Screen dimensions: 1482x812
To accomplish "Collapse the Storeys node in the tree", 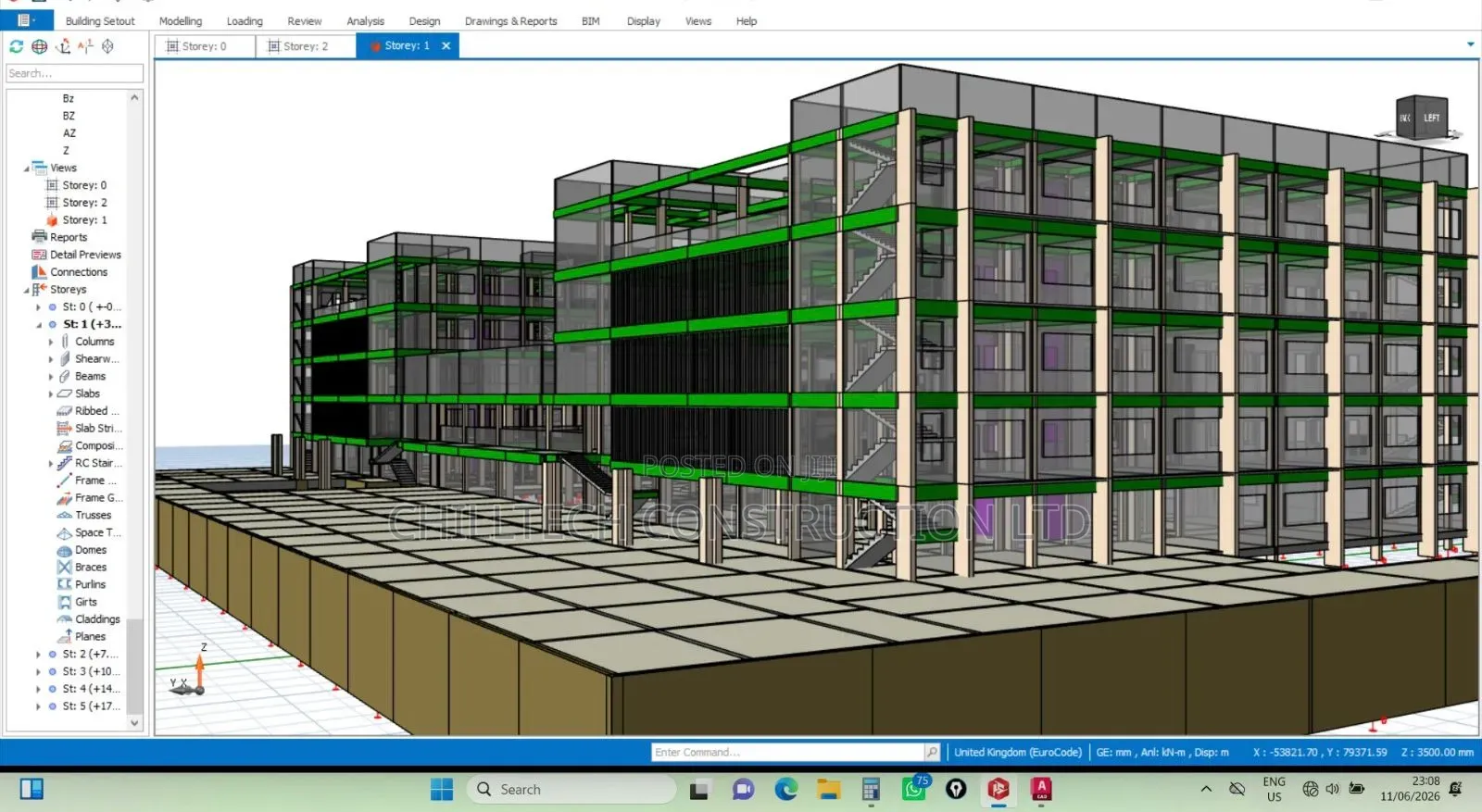I will (26, 290).
